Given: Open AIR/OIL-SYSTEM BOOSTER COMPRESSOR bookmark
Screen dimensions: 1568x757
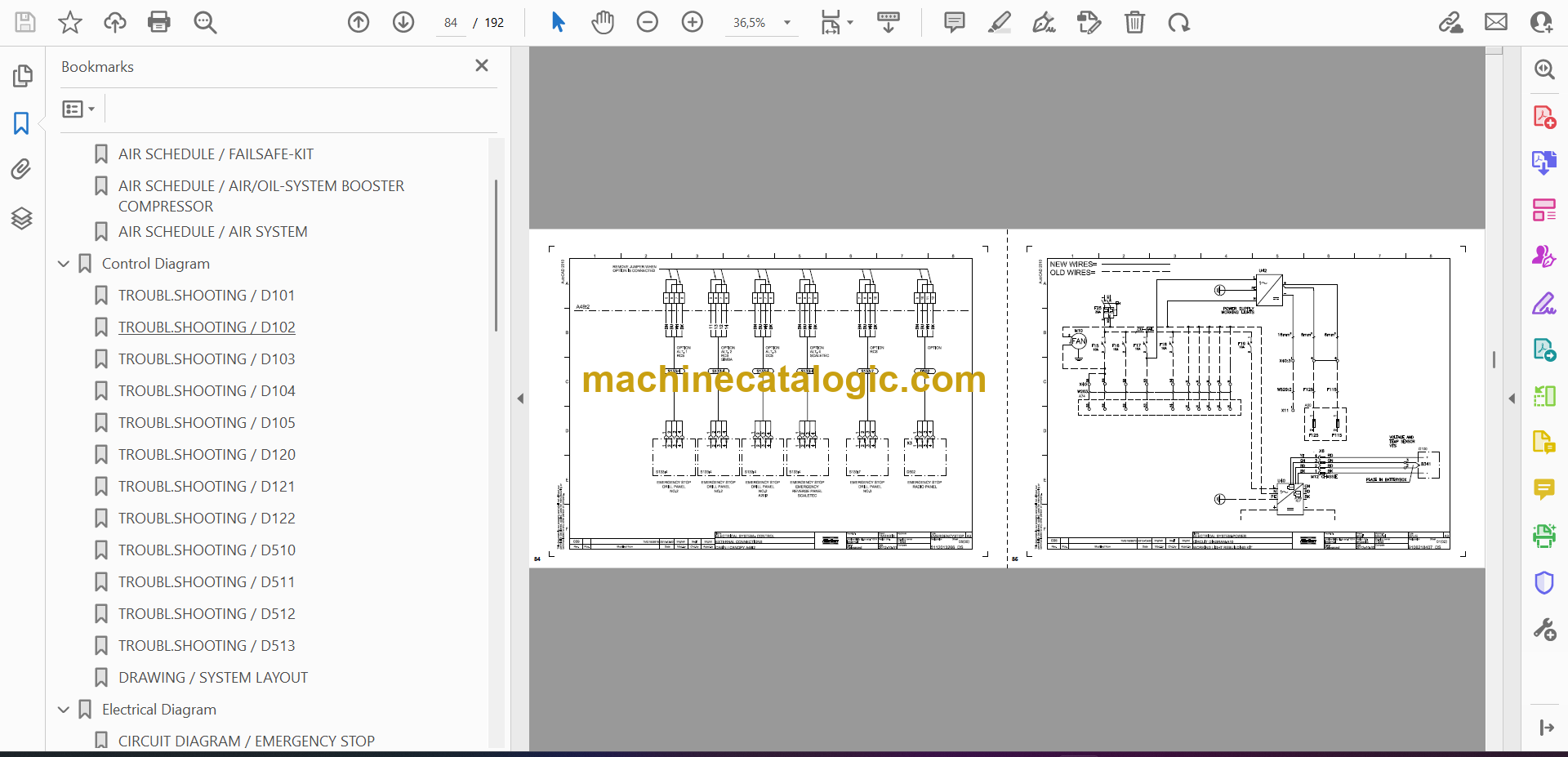Looking at the screenshot, I should pos(261,196).
